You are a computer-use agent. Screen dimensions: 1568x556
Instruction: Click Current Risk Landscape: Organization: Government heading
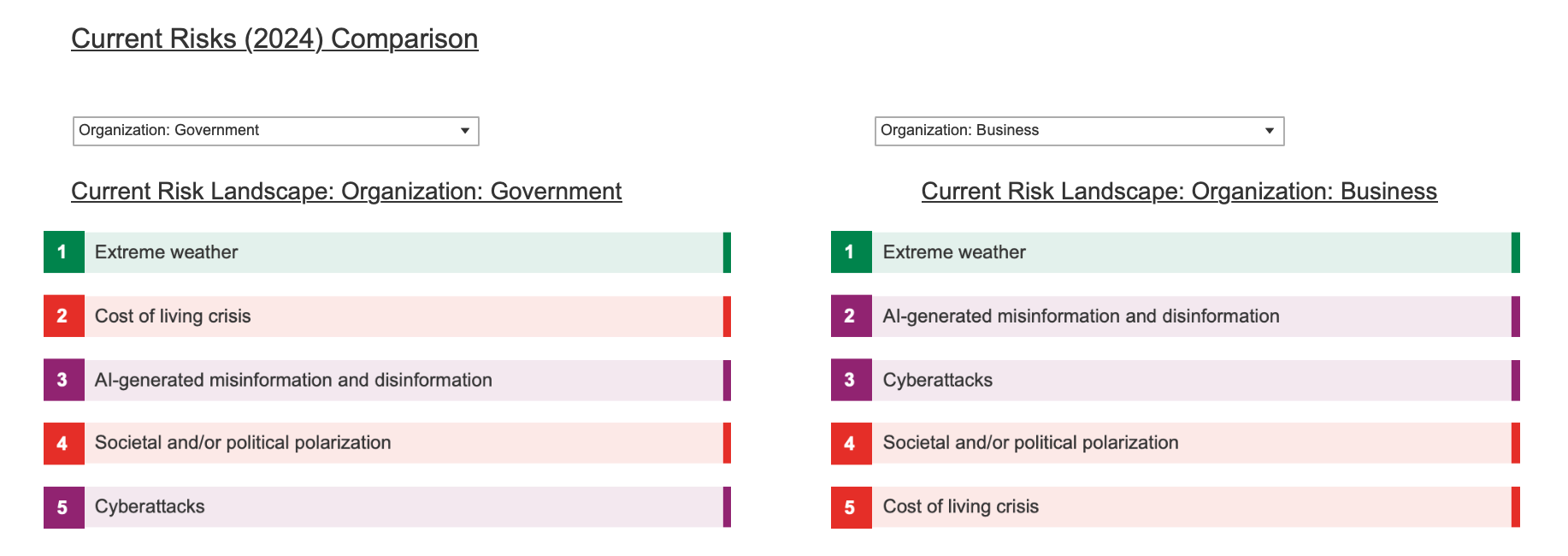(x=346, y=191)
